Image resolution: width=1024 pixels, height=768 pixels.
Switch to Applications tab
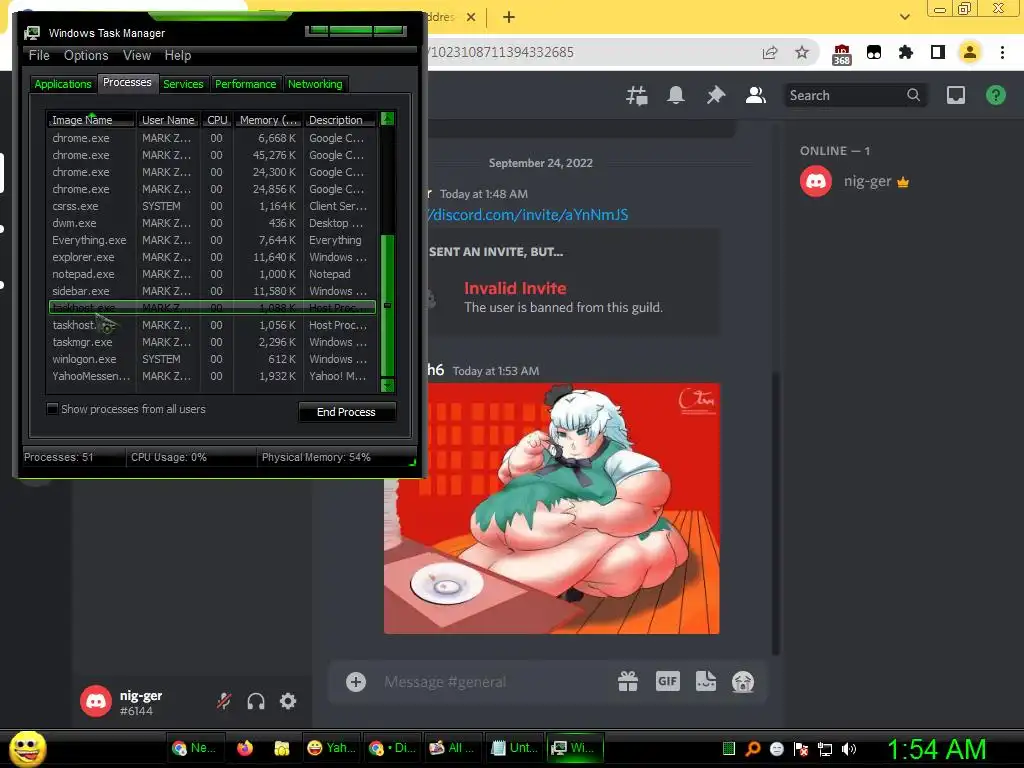coord(63,84)
